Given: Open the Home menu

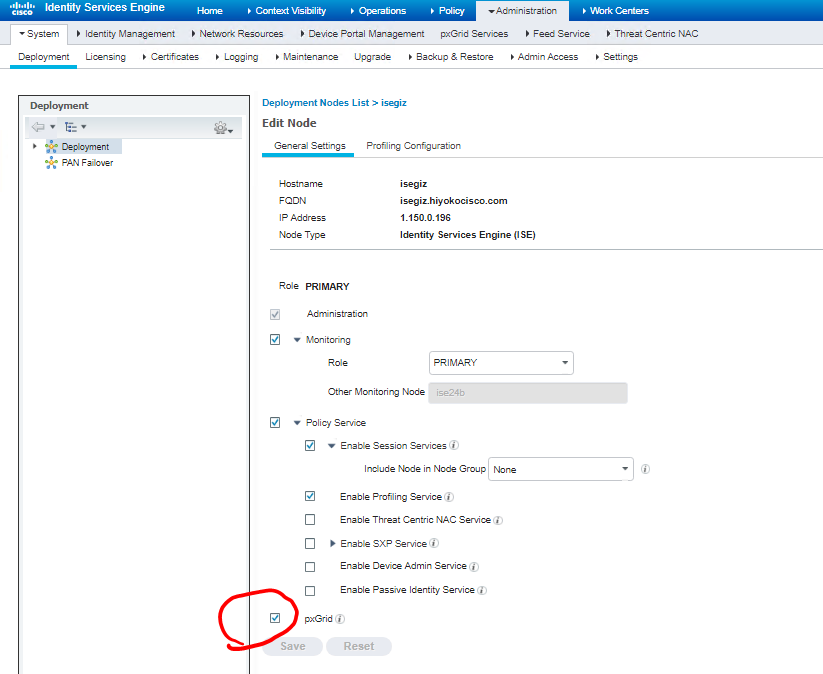Looking at the screenshot, I should [209, 10].
